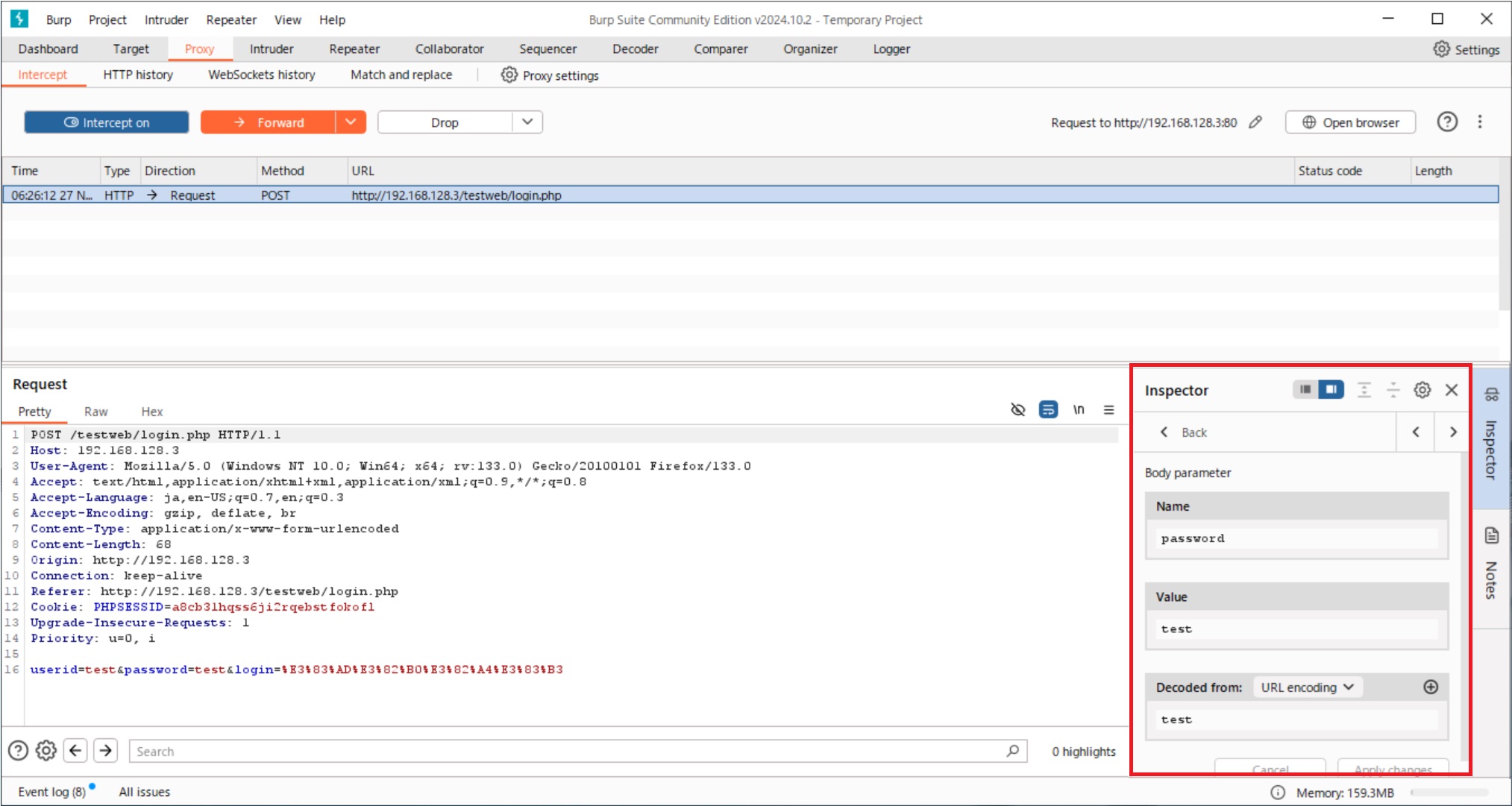Screen dimensions: 1512x806
Task: Switch Inspector to left-docked layout
Action: pyautogui.click(x=1305, y=389)
